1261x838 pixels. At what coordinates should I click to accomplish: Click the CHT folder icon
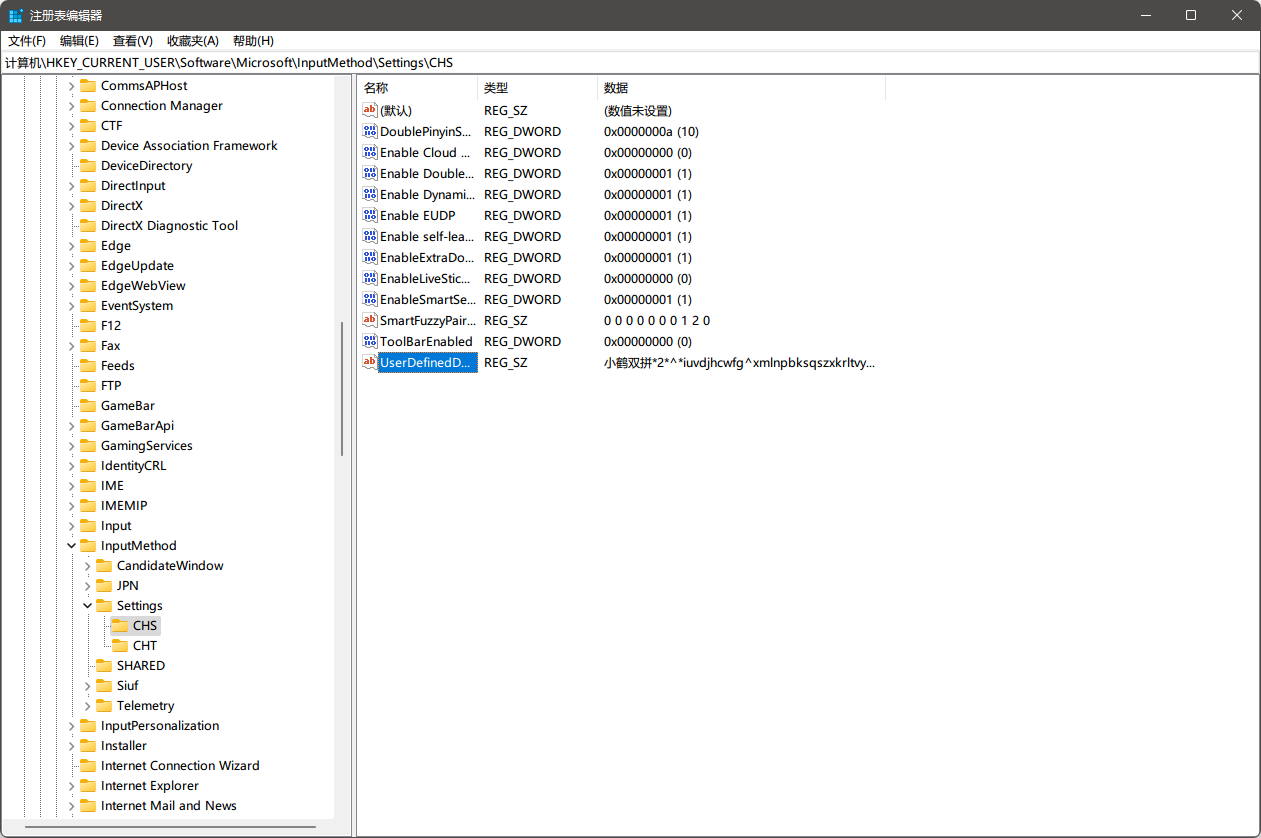click(x=120, y=646)
